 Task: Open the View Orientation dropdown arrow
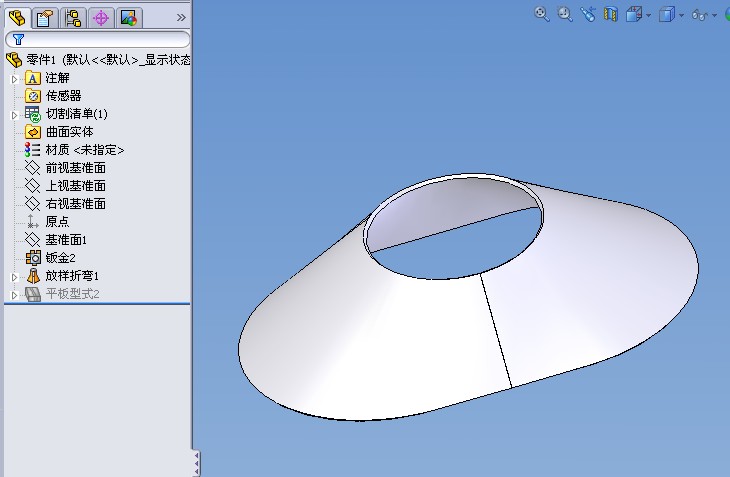[x=649, y=15]
